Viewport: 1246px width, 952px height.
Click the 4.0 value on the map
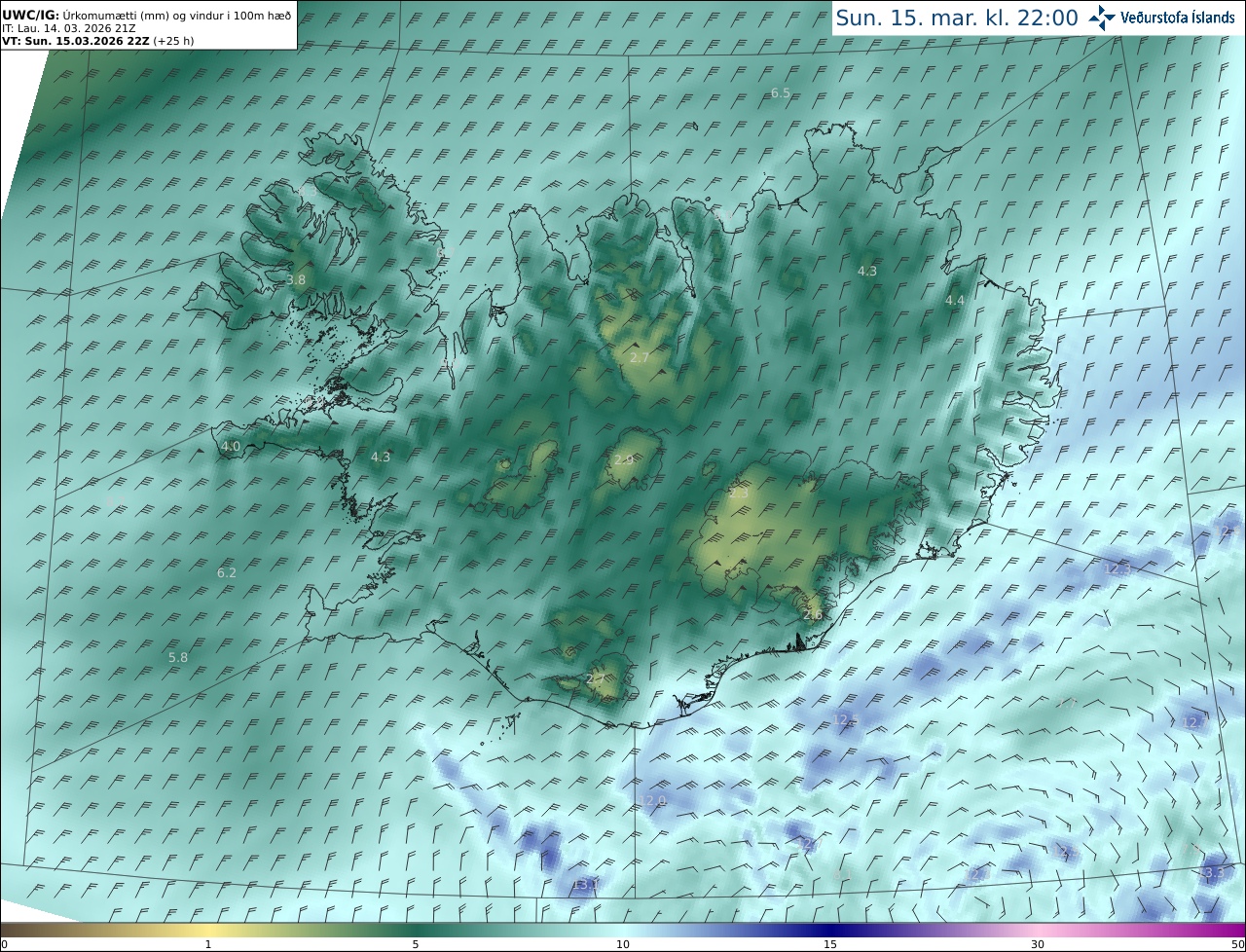tap(231, 447)
